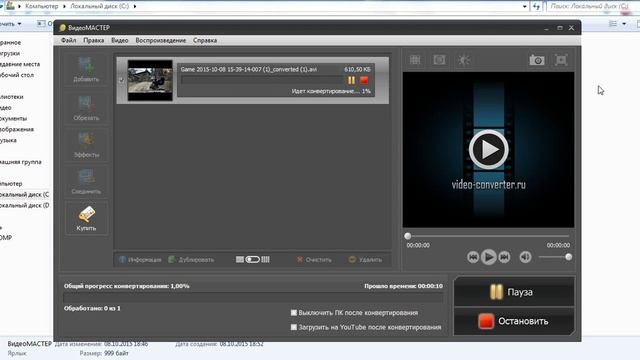Open the brightness adjustment icon above the preview

pyautogui.click(x=464, y=60)
